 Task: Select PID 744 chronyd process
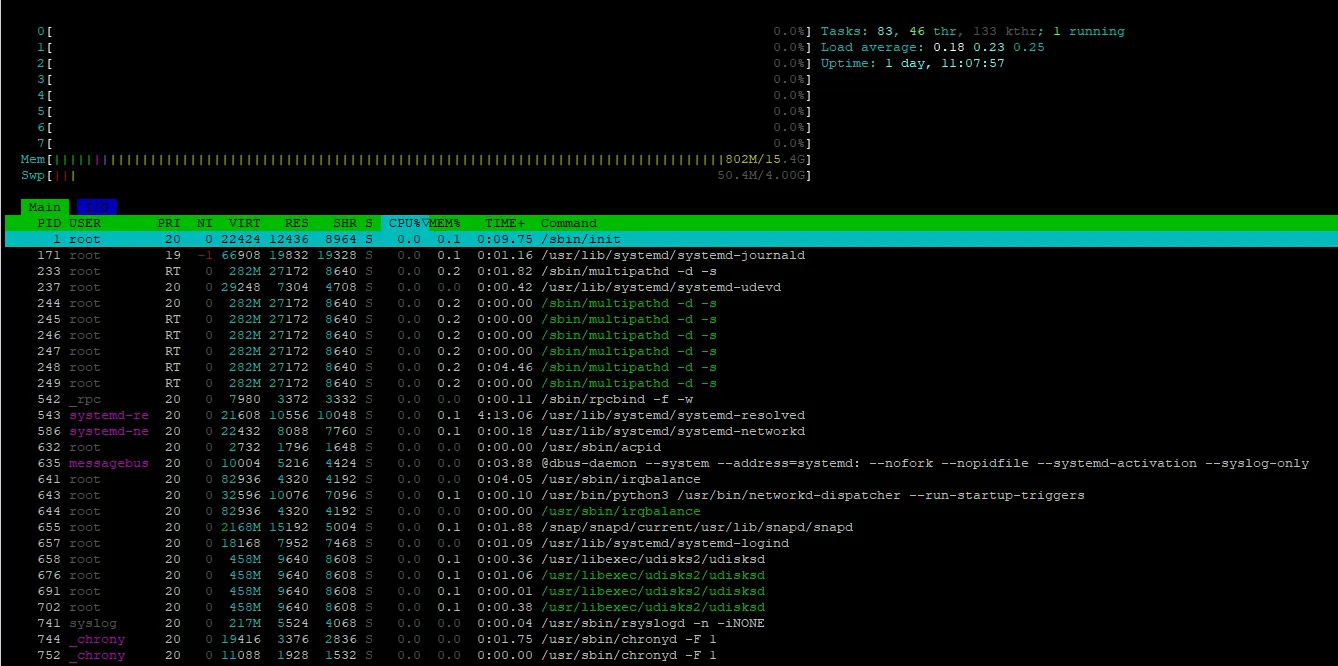point(669,639)
